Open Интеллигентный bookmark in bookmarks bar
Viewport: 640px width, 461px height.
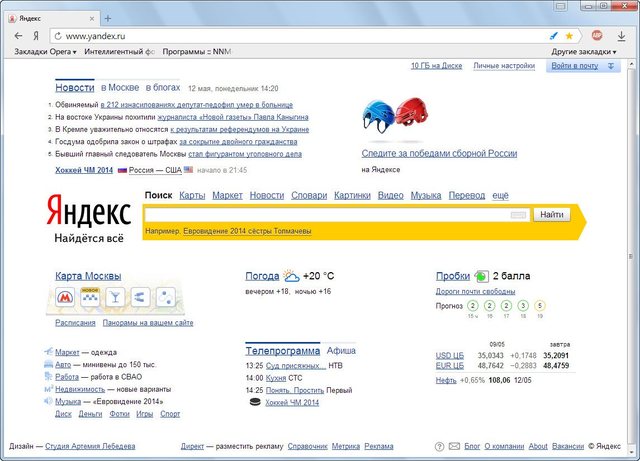coord(119,52)
